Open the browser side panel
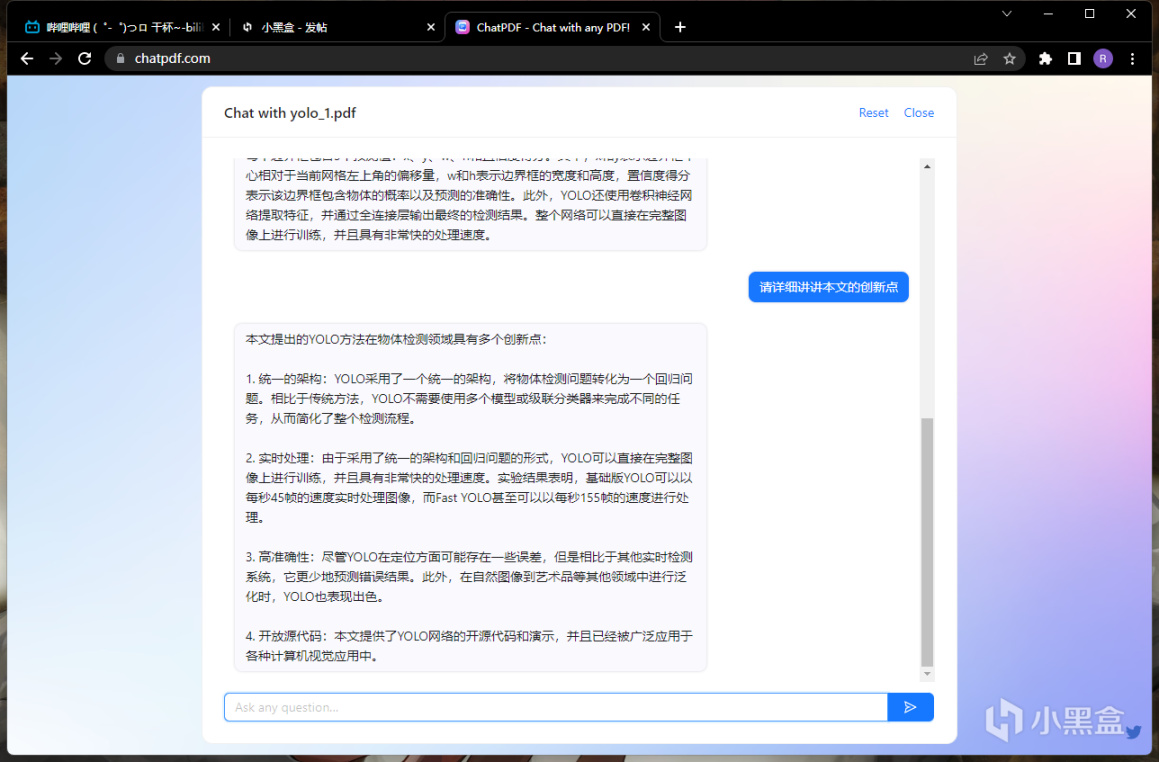The width and height of the screenshot is (1159, 762). [x=1074, y=58]
